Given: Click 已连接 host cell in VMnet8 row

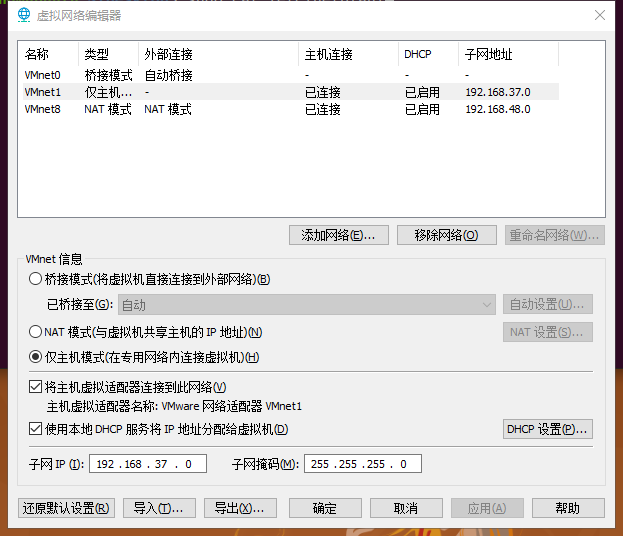Looking at the screenshot, I should [323, 109].
